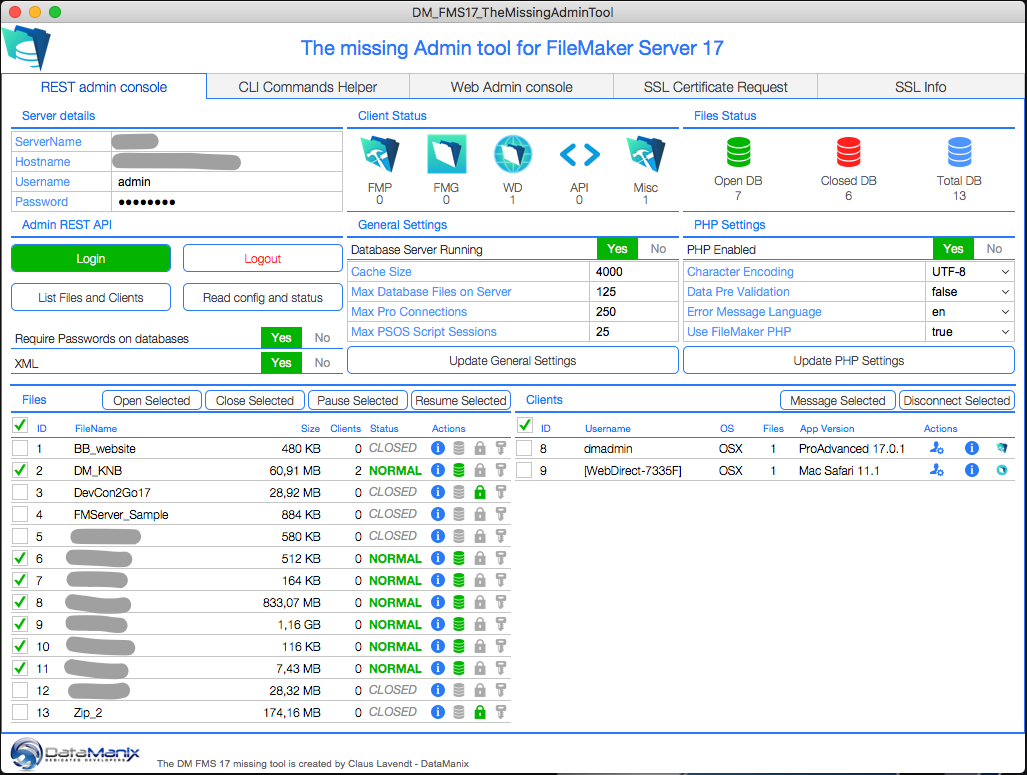Click List Files and Clients button
Image resolution: width=1027 pixels, height=775 pixels.
(x=91, y=297)
